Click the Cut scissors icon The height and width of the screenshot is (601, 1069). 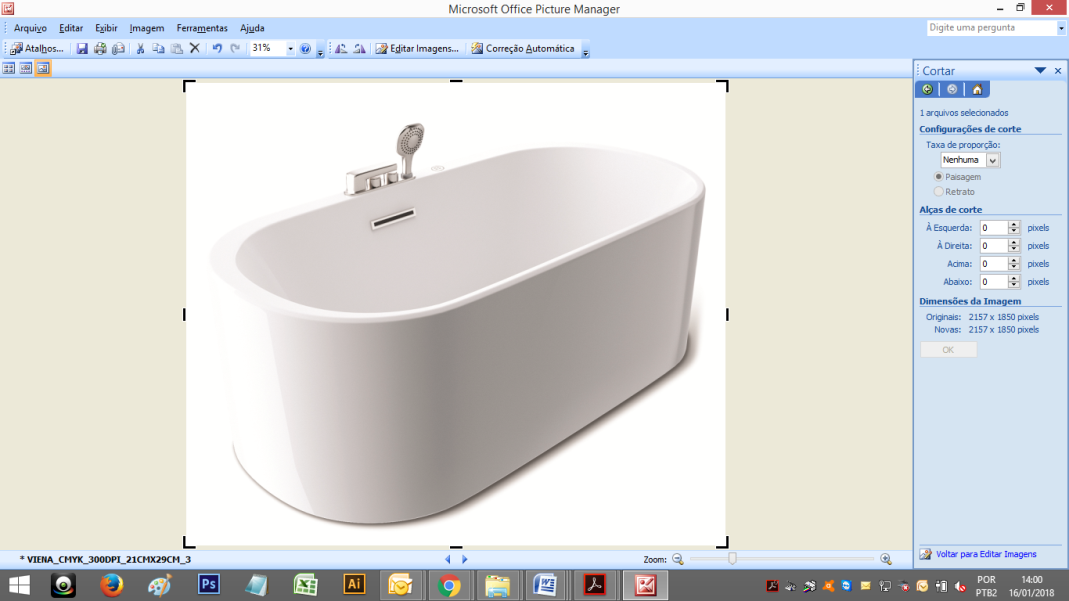140,48
